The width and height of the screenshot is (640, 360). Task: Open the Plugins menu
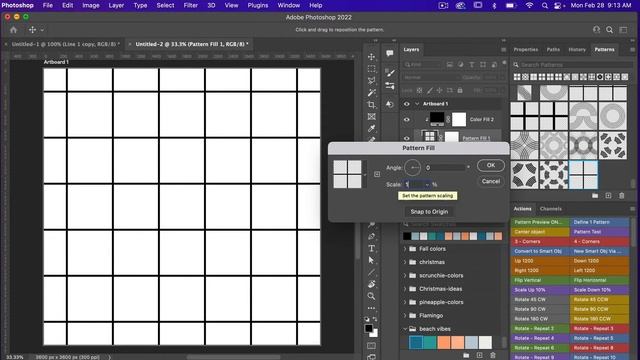pos(258,5)
